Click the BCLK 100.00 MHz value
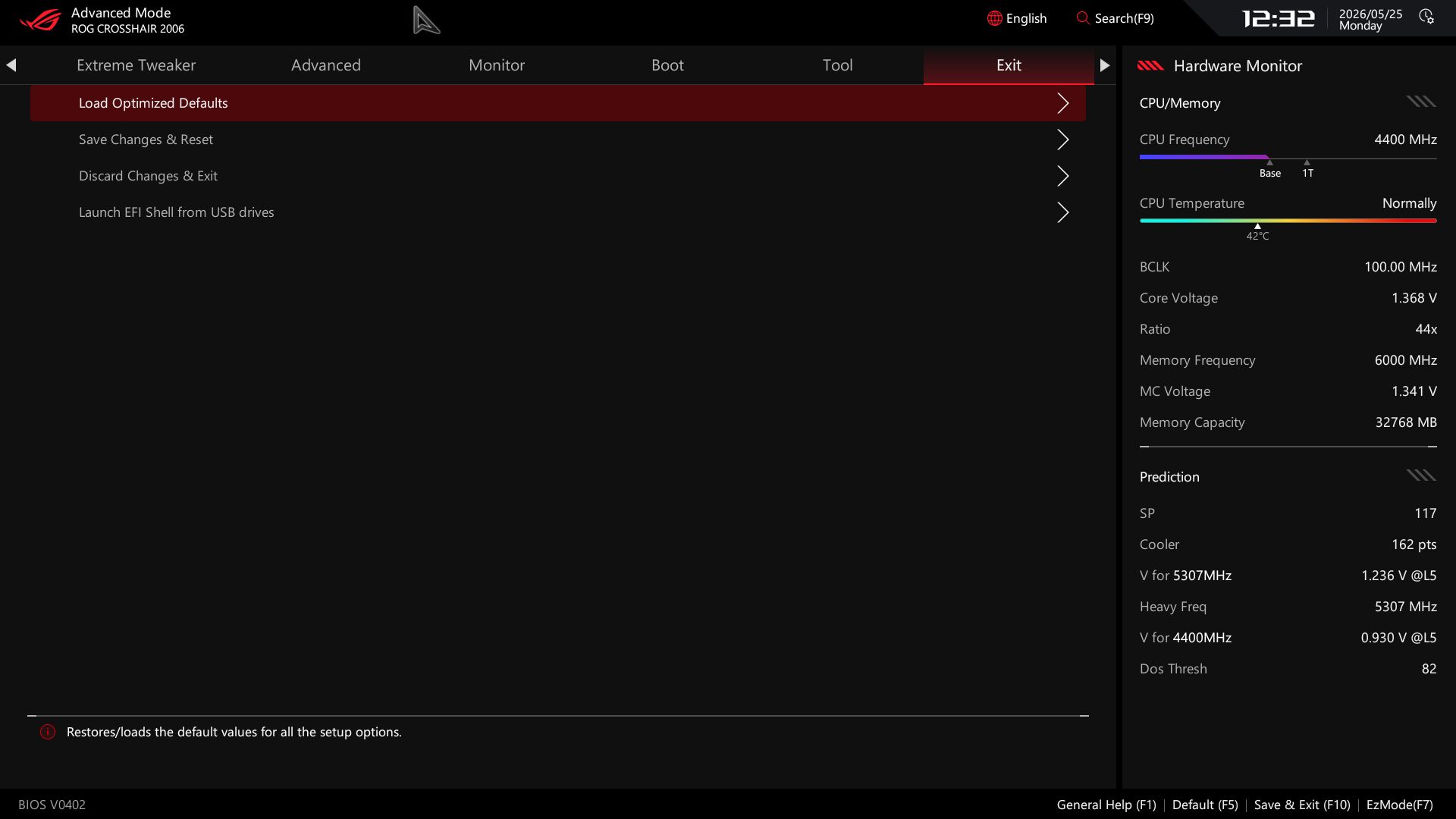The height and width of the screenshot is (819, 1456). coord(1400,267)
